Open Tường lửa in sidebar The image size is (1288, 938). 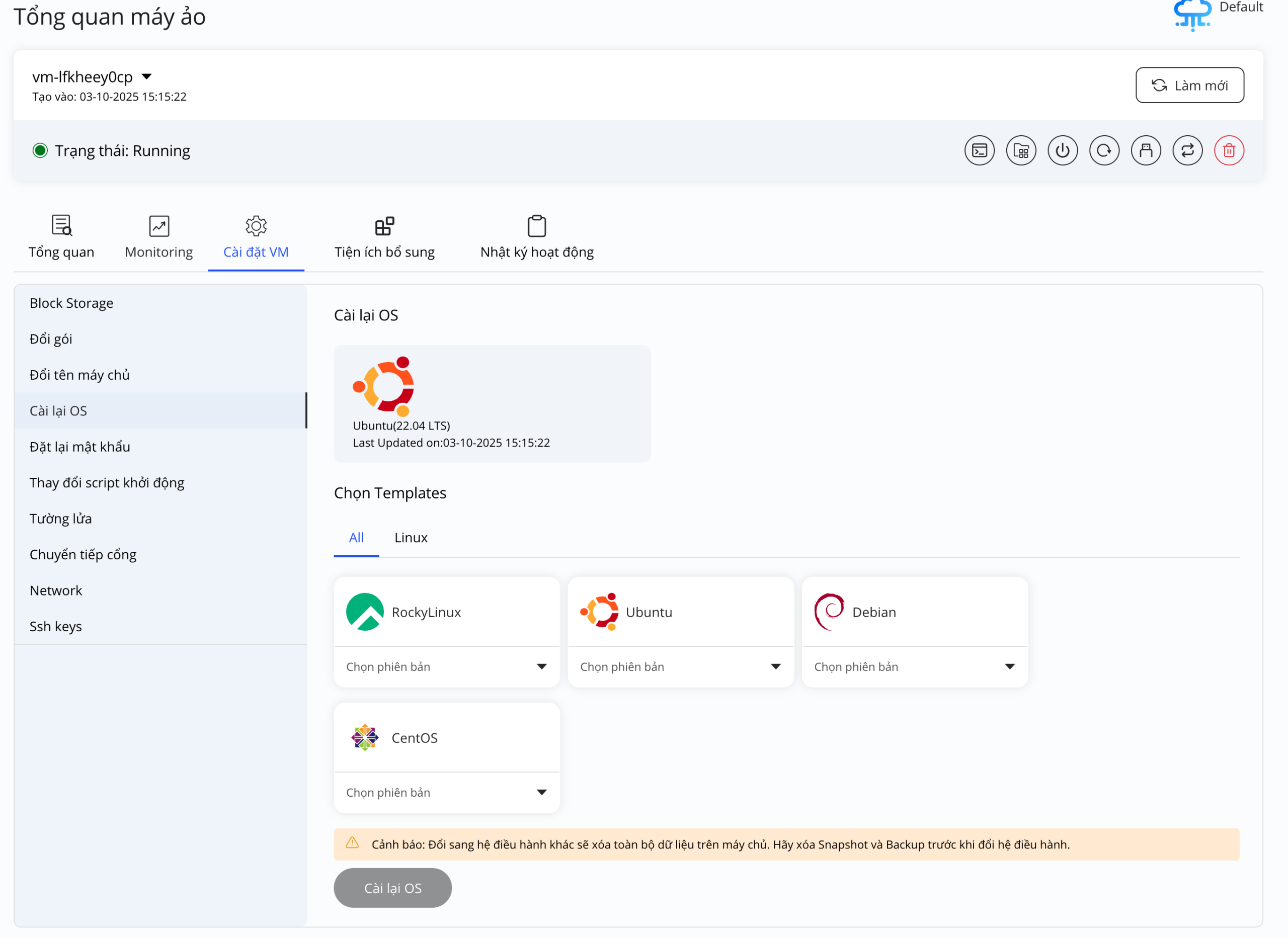(x=61, y=519)
